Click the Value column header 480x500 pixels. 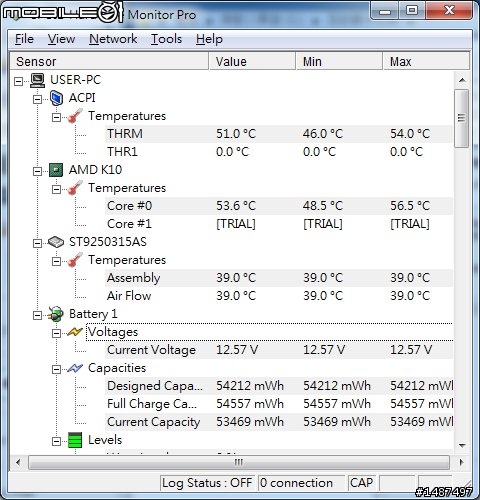point(252,61)
